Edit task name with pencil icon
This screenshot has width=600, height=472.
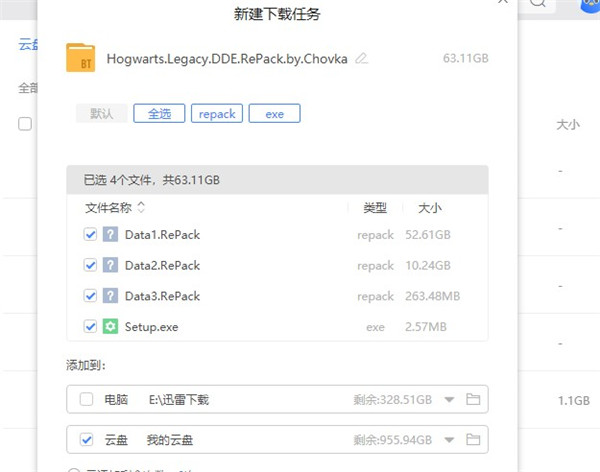coord(361,59)
